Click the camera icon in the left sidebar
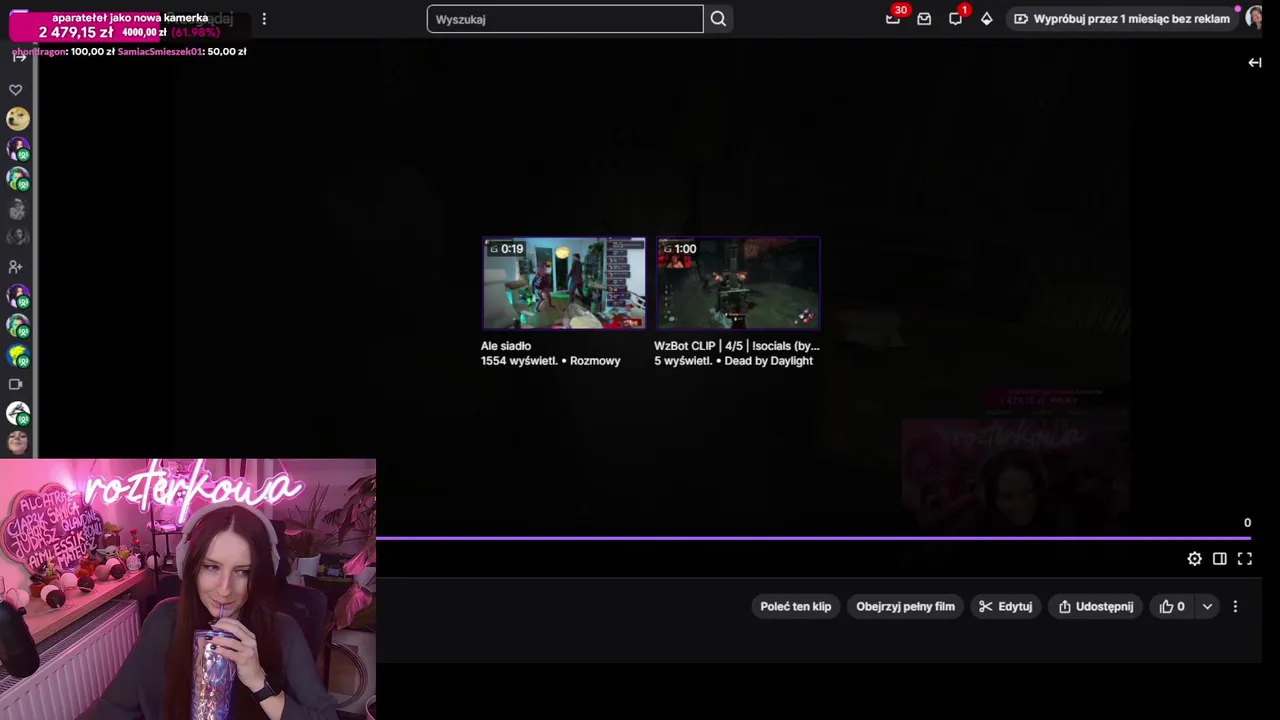The width and height of the screenshot is (1280, 720). 16,384
